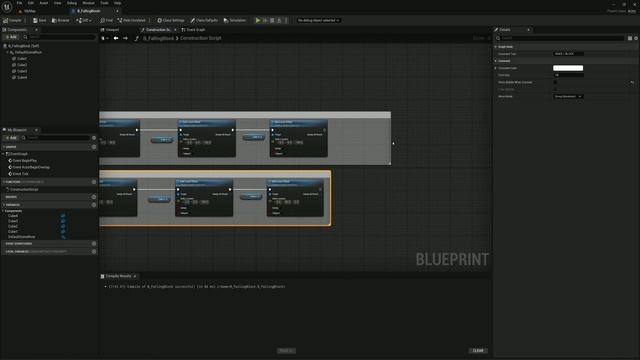
Task: Collapse the DefaultSceneRoot tree item
Action: [x=7, y=52]
